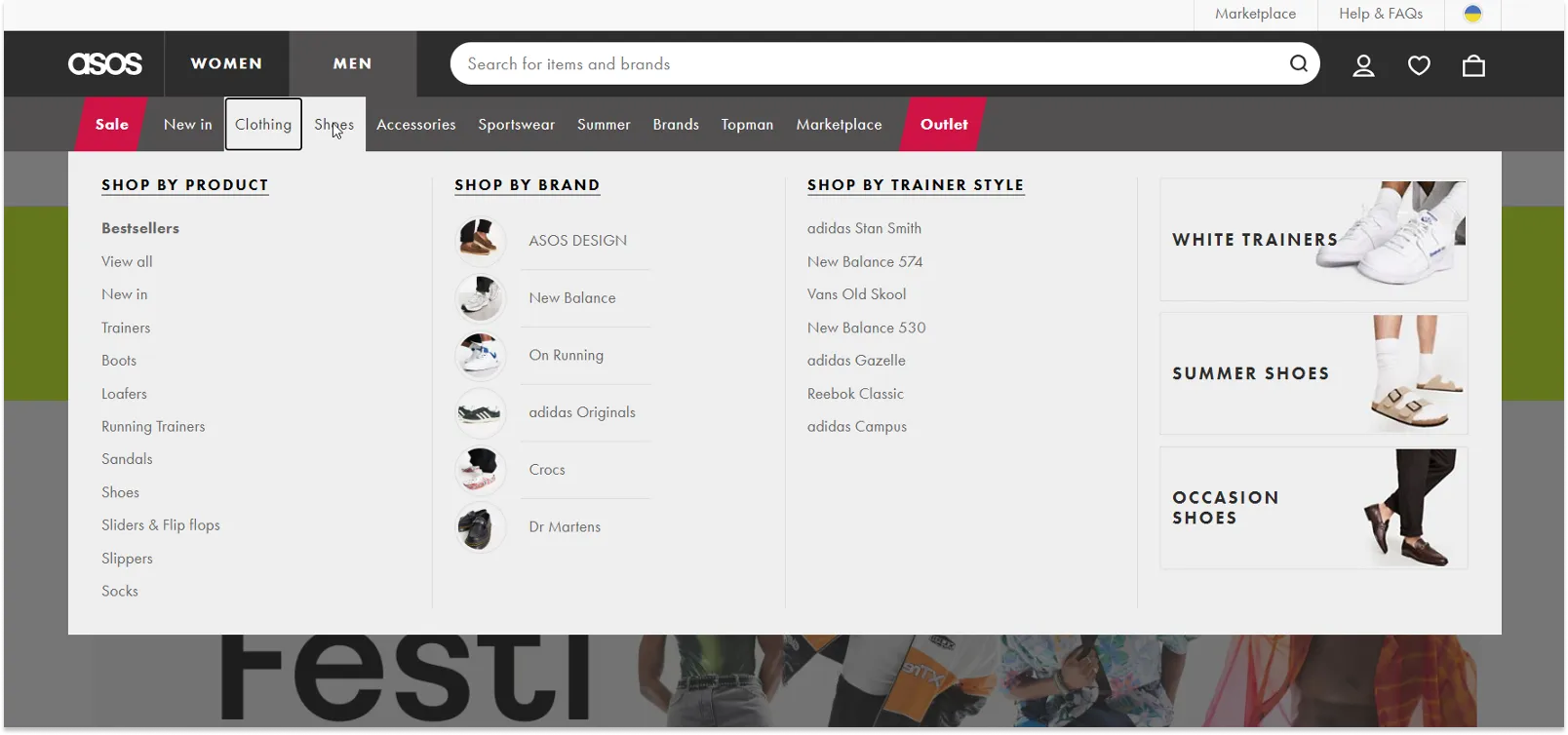
Task: Click the Sandals link
Action: click(127, 459)
